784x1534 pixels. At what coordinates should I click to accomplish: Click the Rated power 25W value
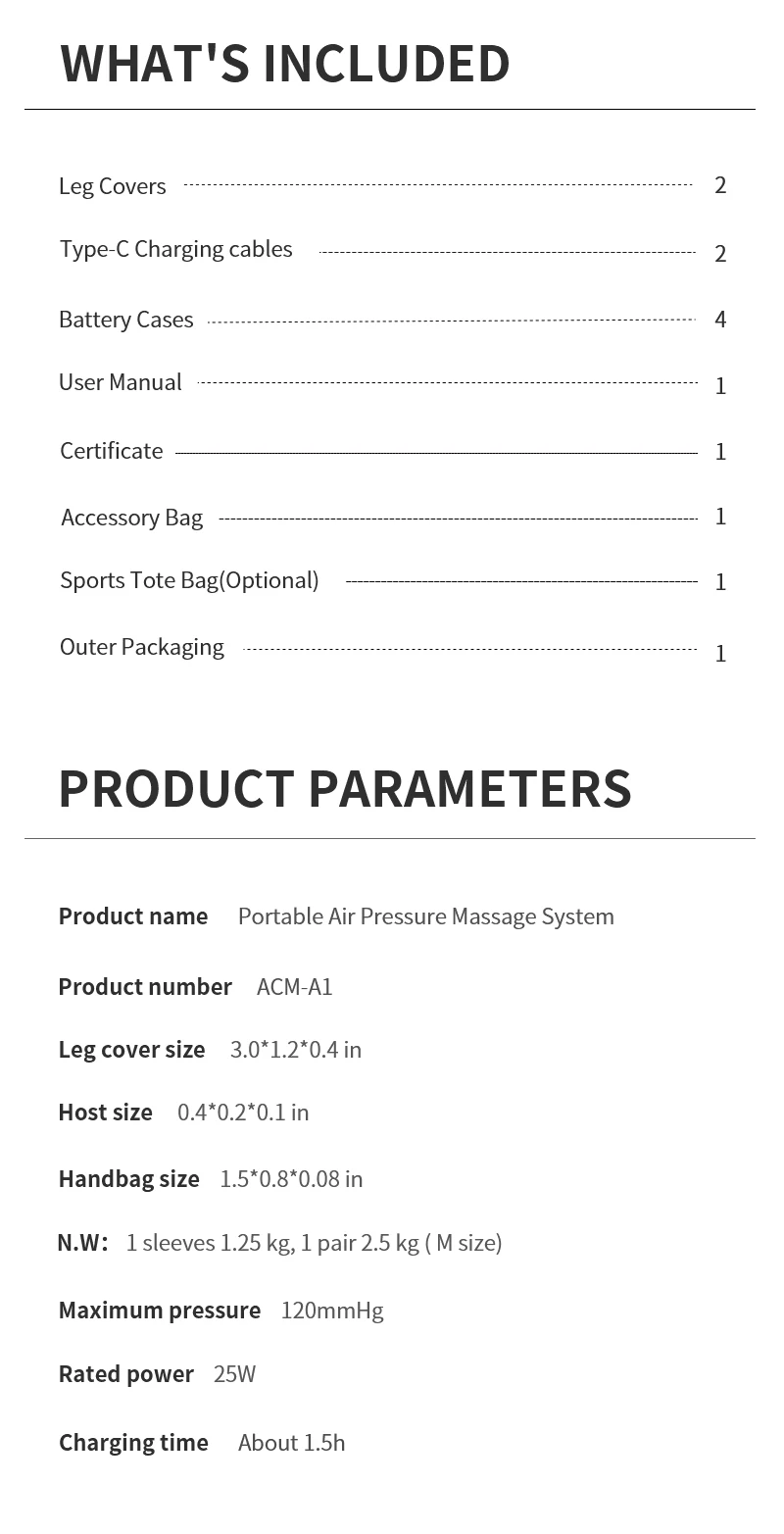(x=234, y=1374)
